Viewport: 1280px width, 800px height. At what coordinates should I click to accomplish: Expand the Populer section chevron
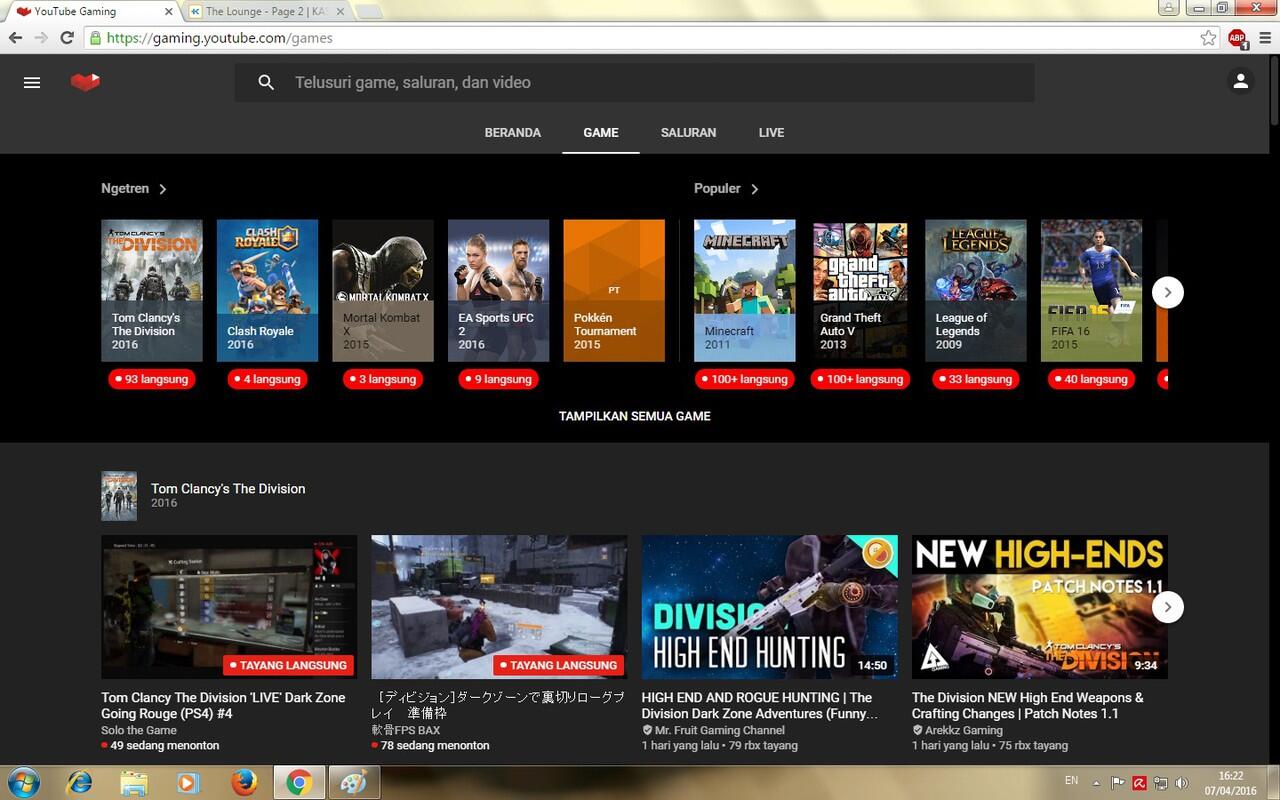[755, 189]
